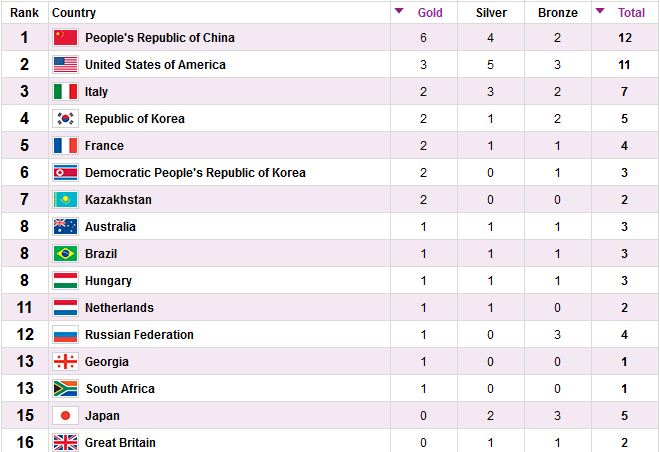Click the United States of America flag icon

tap(65, 64)
